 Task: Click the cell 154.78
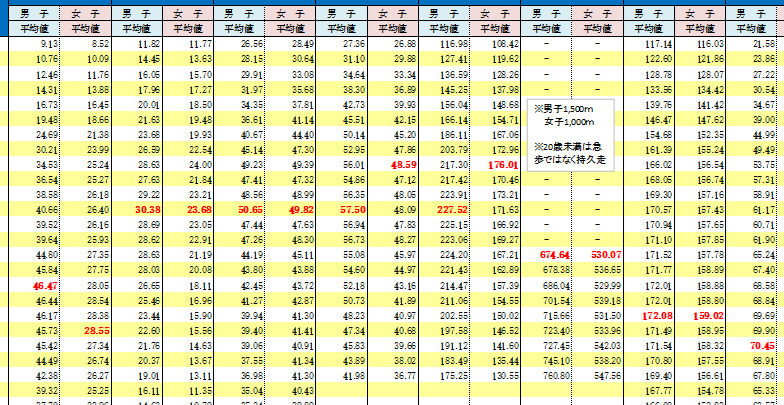point(710,390)
